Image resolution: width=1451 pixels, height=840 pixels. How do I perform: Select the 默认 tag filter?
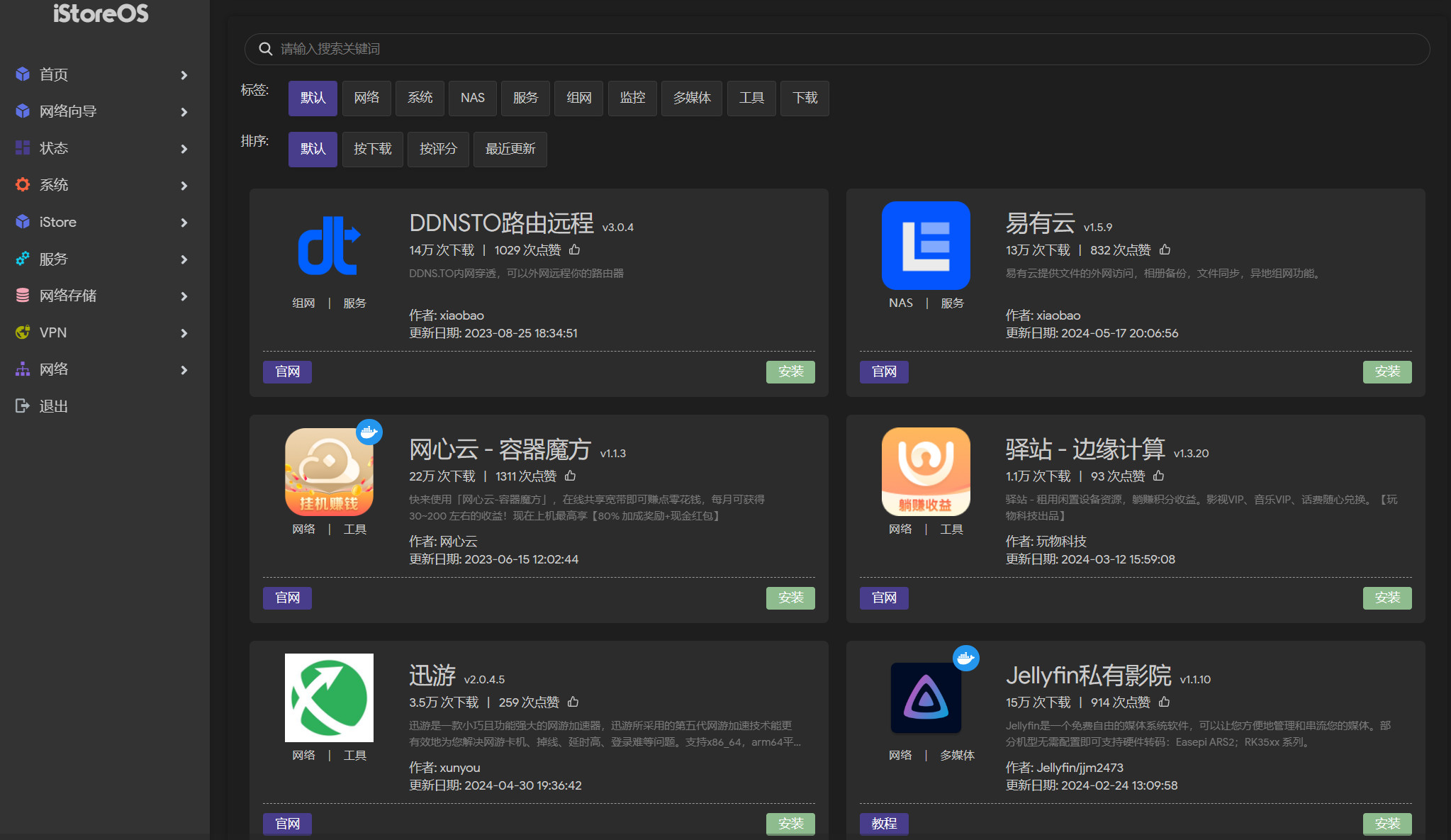point(313,98)
